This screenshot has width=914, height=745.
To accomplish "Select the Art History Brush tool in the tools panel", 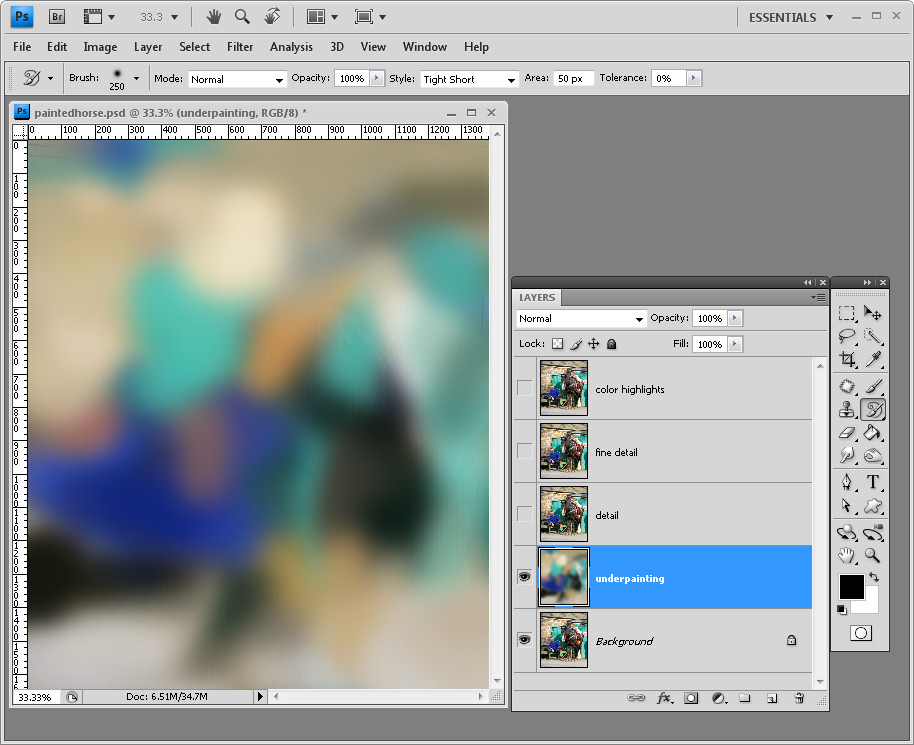I will [x=873, y=409].
